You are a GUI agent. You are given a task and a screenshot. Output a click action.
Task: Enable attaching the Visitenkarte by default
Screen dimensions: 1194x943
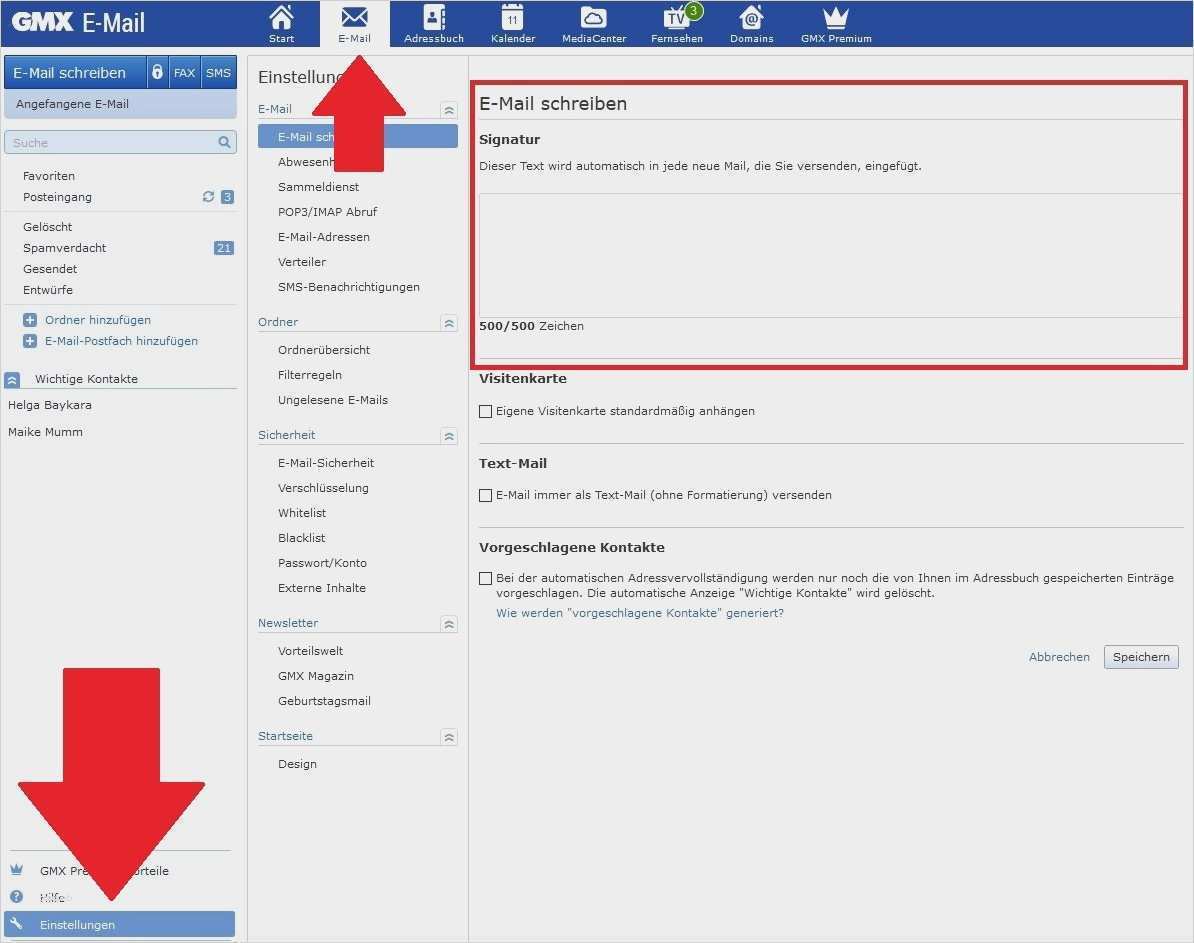[x=485, y=411]
